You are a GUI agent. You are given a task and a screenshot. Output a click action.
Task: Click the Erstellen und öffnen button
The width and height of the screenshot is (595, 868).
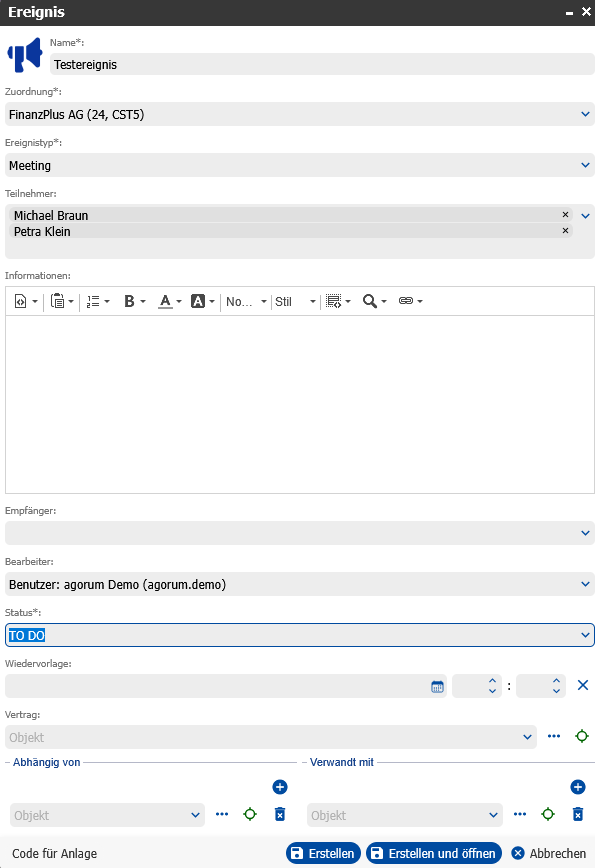coord(434,854)
